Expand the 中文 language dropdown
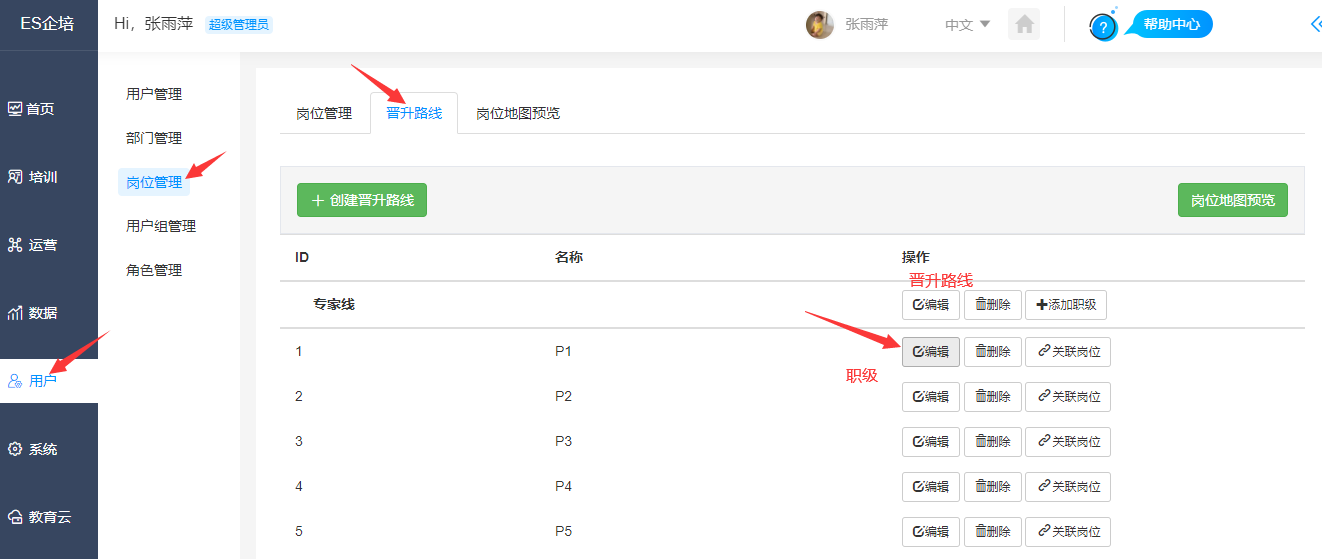Image resolution: width=1322 pixels, height=559 pixels. coord(967,25)
